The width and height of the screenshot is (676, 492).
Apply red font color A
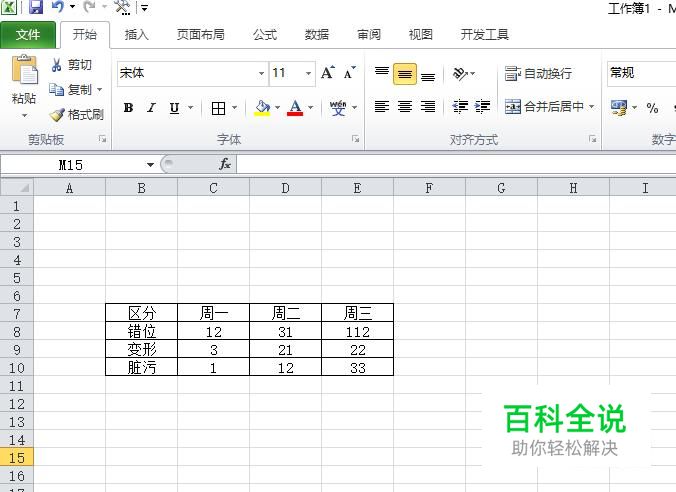pyautogui.click(x=295, y=108)
